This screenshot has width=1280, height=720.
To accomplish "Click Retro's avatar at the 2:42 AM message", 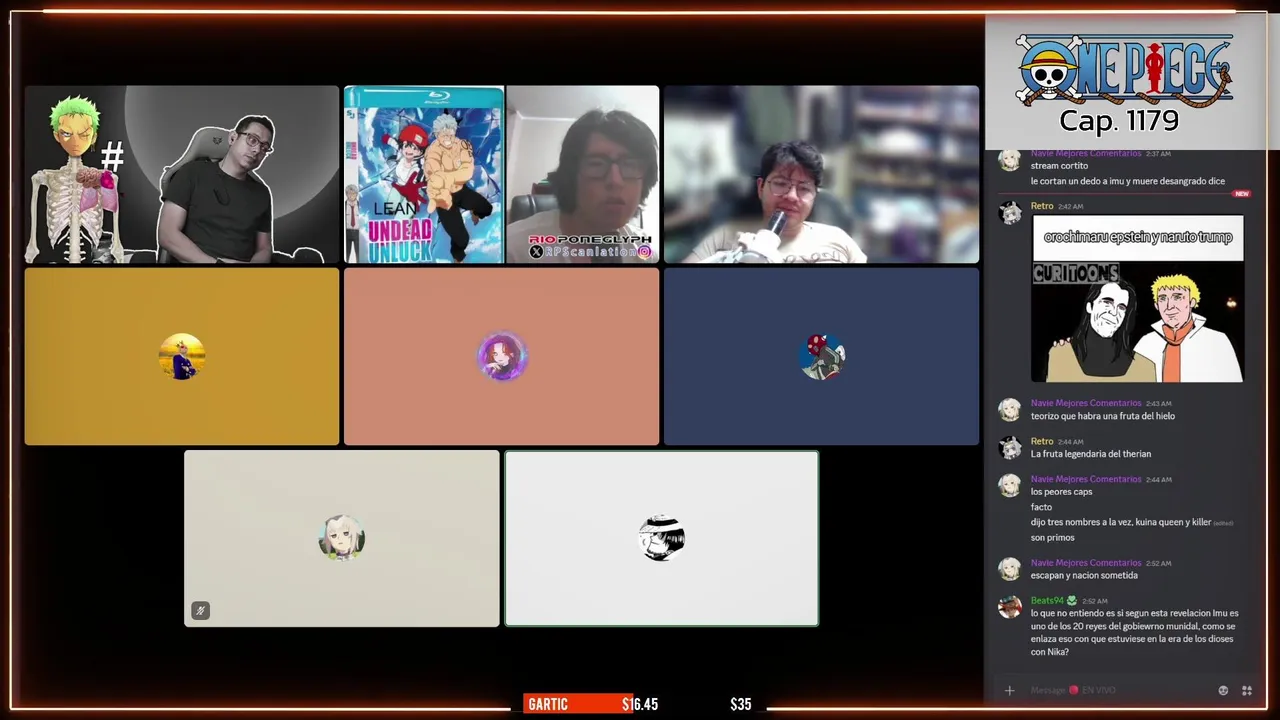I will 1010,212.
